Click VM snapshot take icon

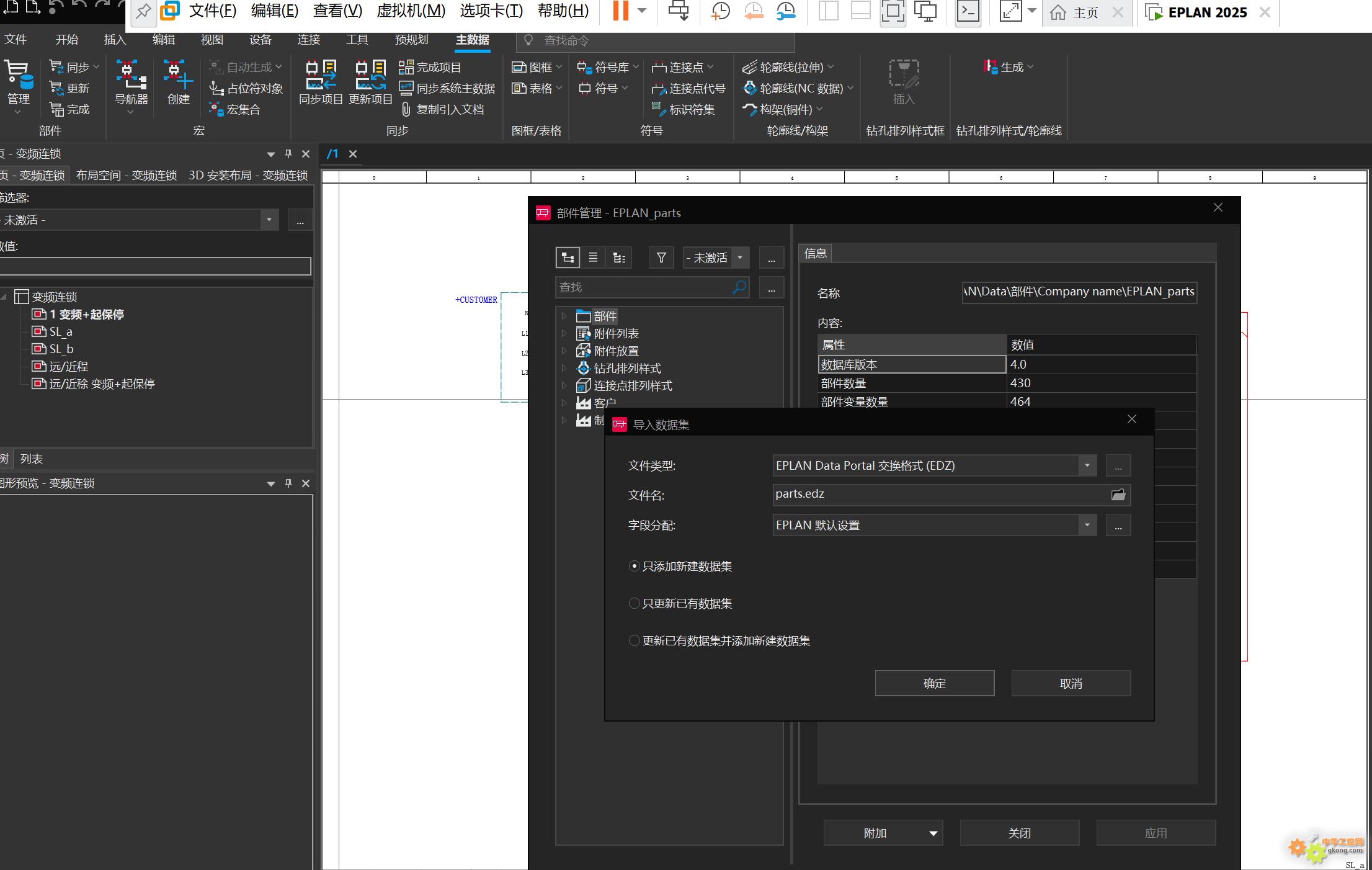[x=721, y=11]
